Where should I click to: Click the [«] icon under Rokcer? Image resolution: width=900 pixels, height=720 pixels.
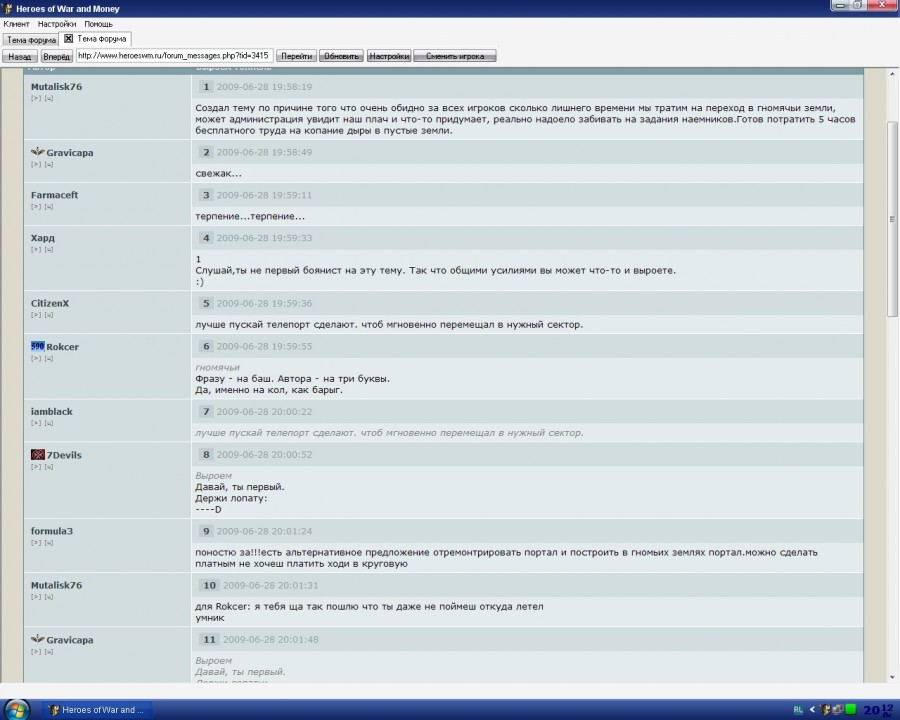pos(48,358)
